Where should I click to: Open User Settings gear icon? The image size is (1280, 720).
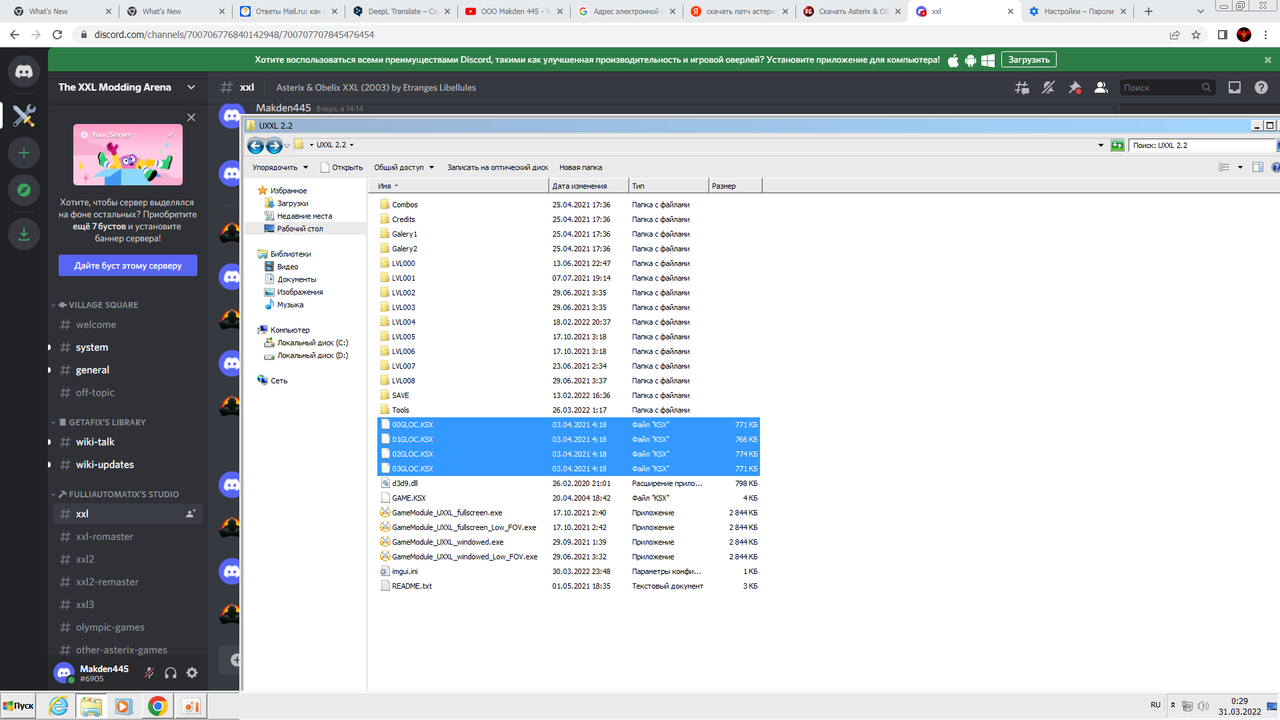click(192, 673)
